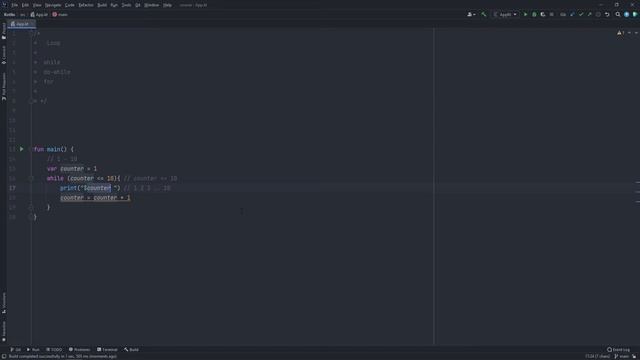The image size is (640, 360).
Task: Open the Problems tool window
Action: (x=79, y=350)
